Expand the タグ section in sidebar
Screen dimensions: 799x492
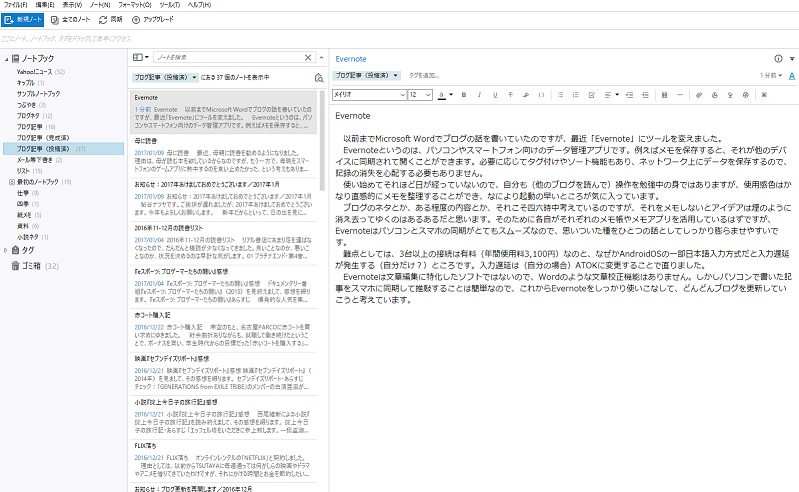6,250
